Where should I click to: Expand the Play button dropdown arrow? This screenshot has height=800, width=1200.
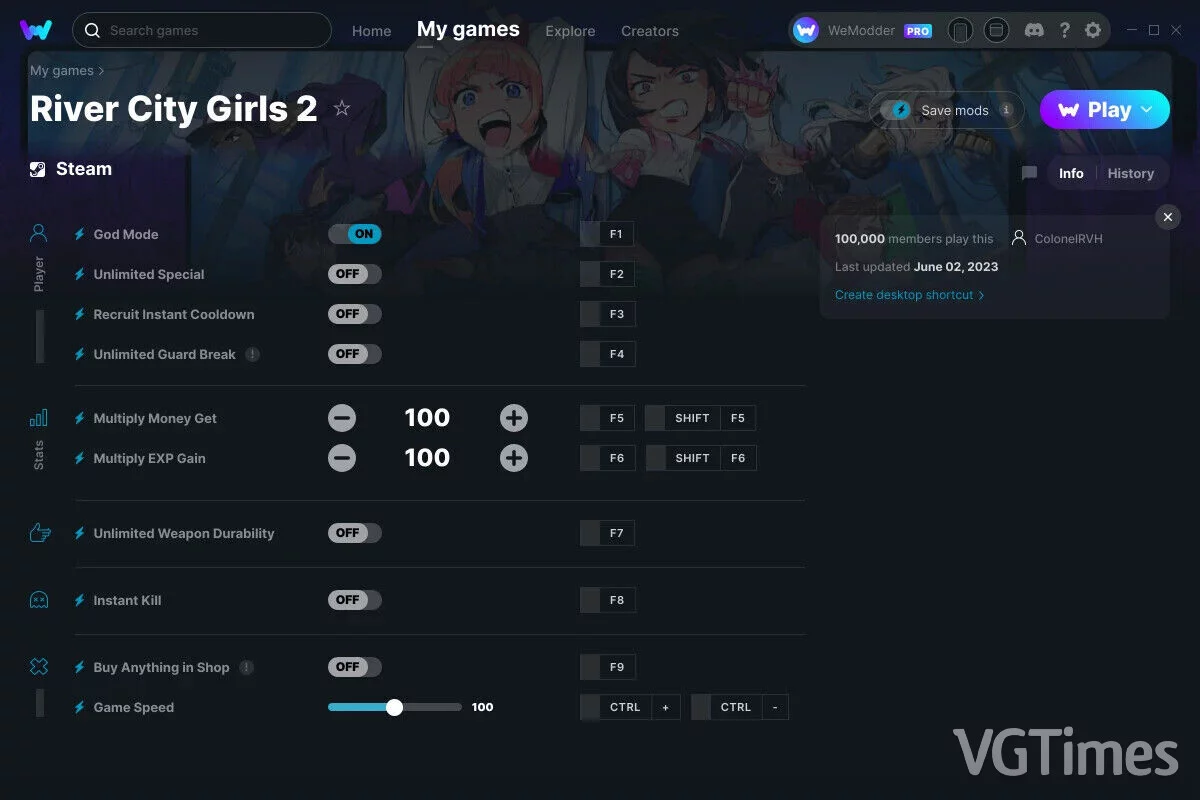pyautogui.click(x=1147, y=110)
